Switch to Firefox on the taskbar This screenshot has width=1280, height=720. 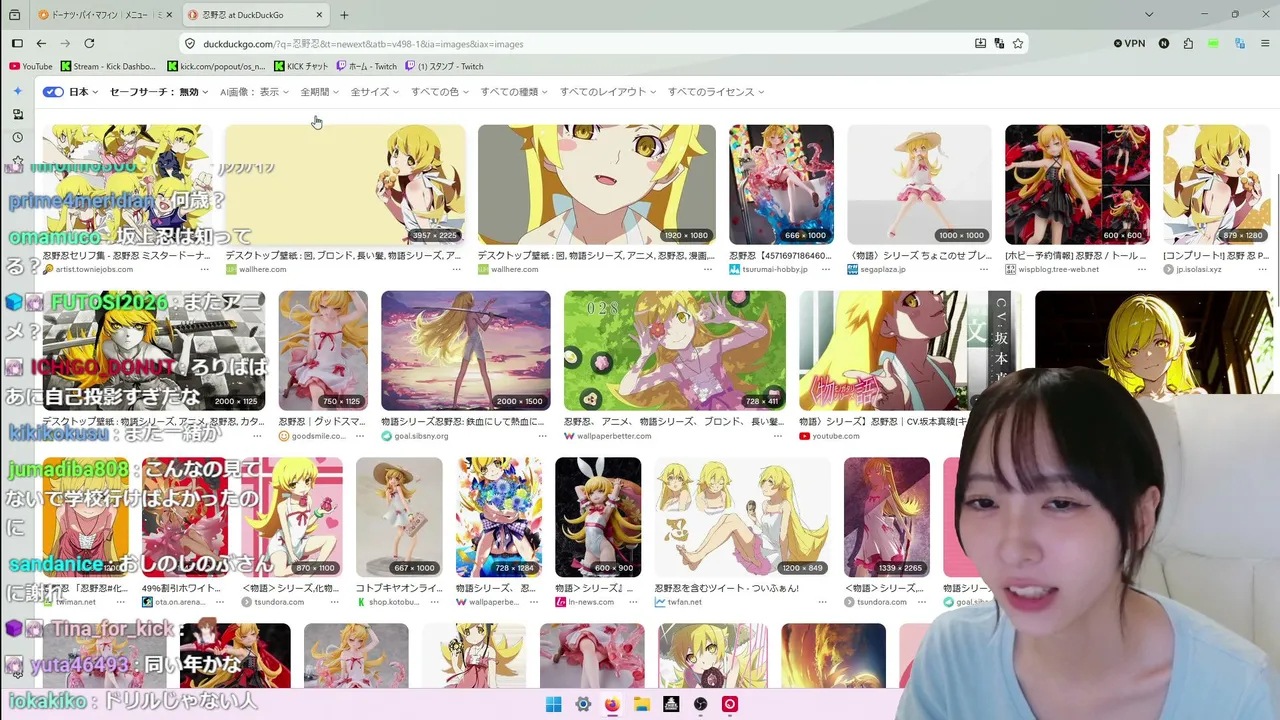612,704
